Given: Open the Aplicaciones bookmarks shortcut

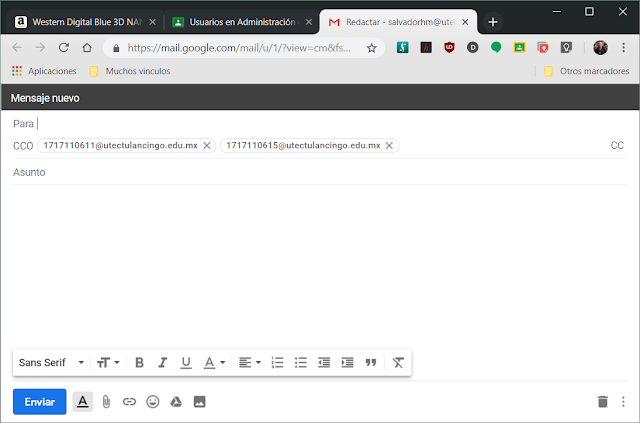Looking at the screenshot, I should point(44,71).
